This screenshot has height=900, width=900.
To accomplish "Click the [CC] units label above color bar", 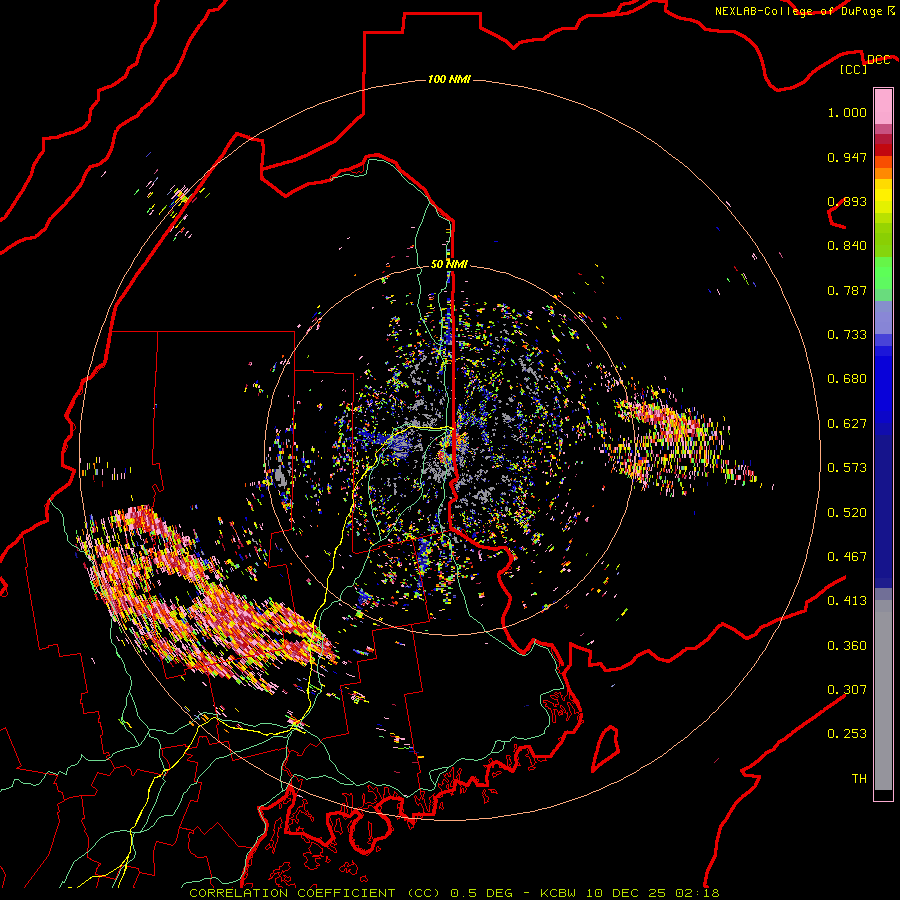I will click(x=854, y=69).
